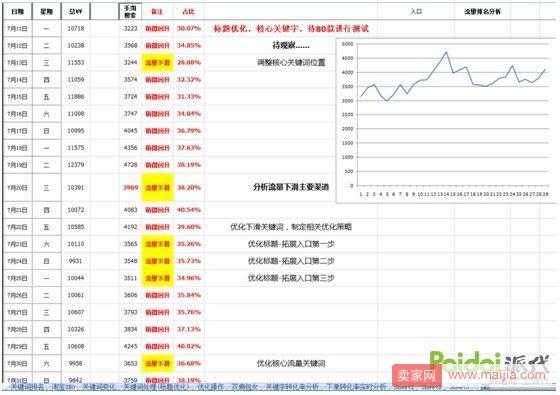Select yellow 流量下滑 cell in 7月20日 row
Image resolution: width=560 pixels, height=395 pixels.
(x=157, y=188)
